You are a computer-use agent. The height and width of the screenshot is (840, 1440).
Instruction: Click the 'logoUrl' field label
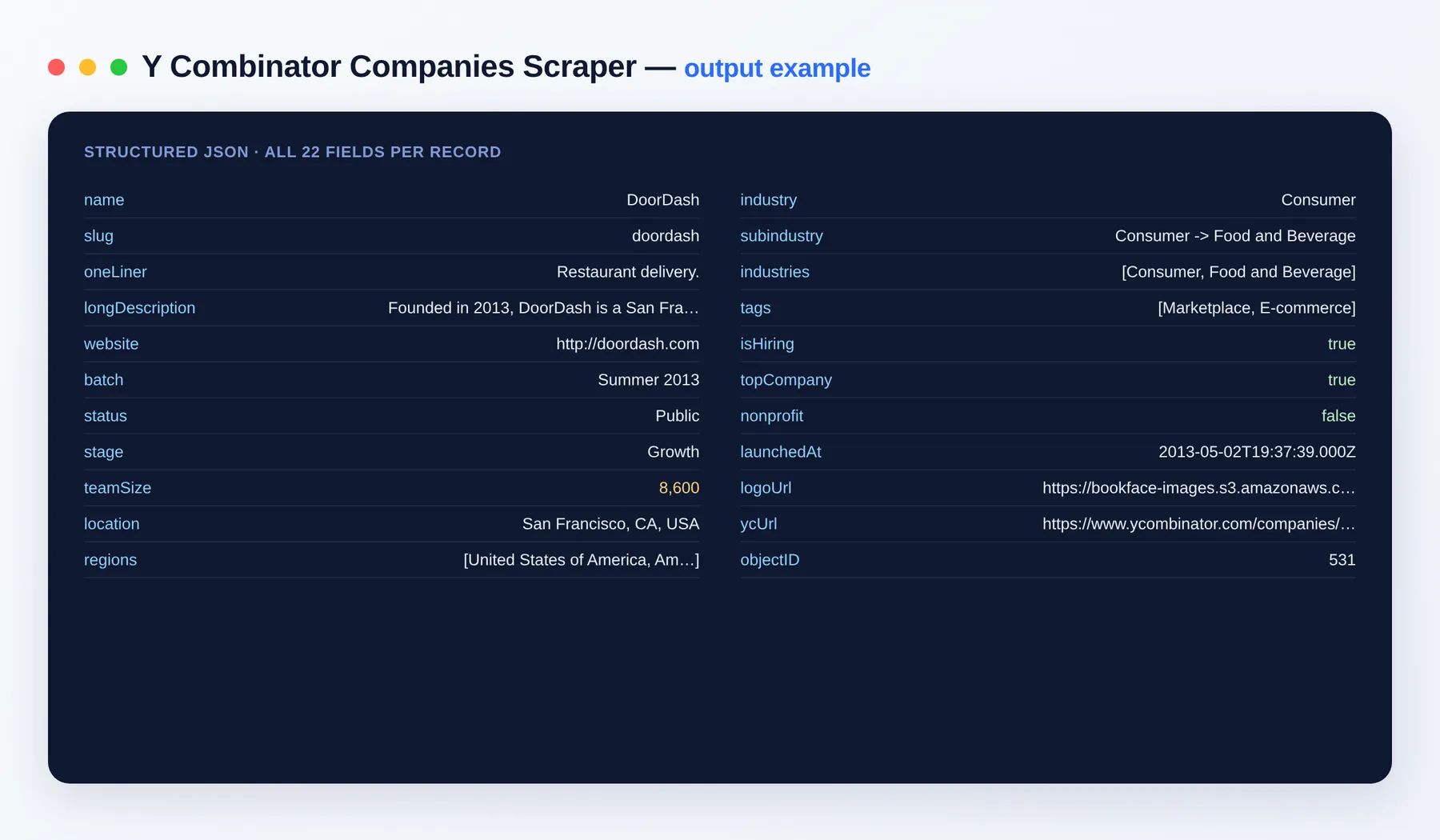pos(766,488)
